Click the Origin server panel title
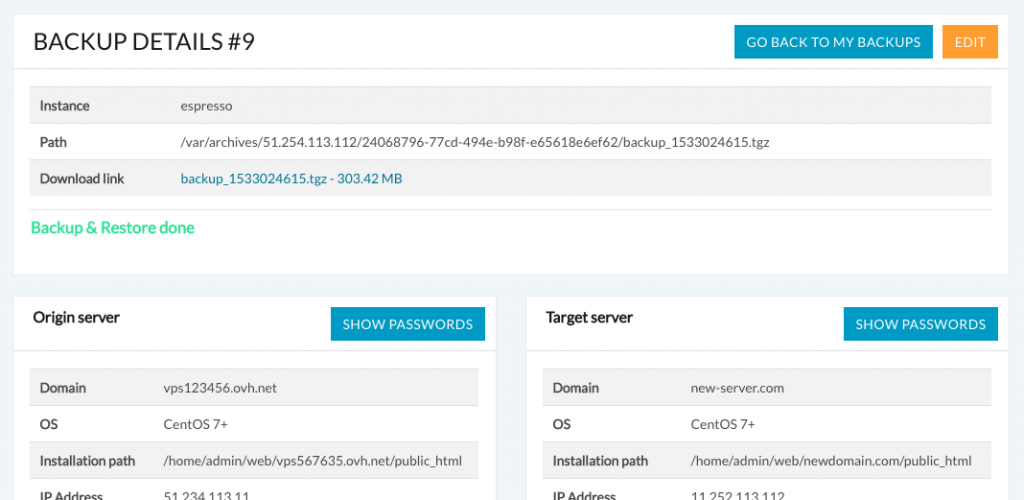Screen dimensions: 1024x500 pyautogui.click(x=76, y=317)
